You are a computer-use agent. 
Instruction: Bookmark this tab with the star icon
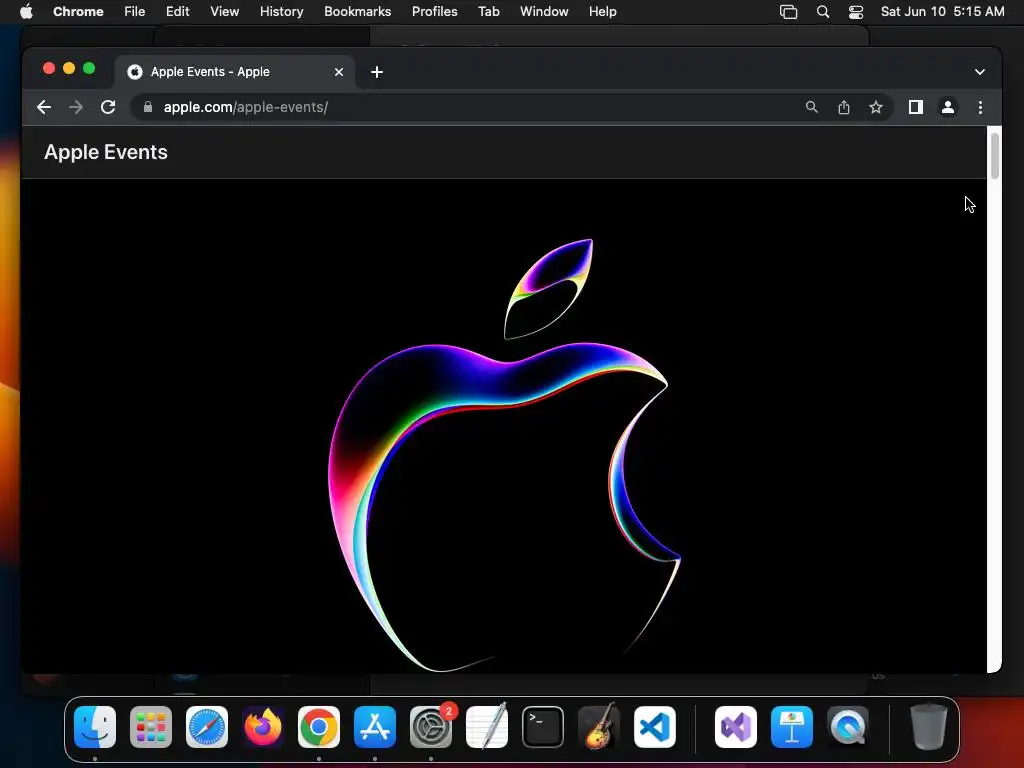point(876,107)
